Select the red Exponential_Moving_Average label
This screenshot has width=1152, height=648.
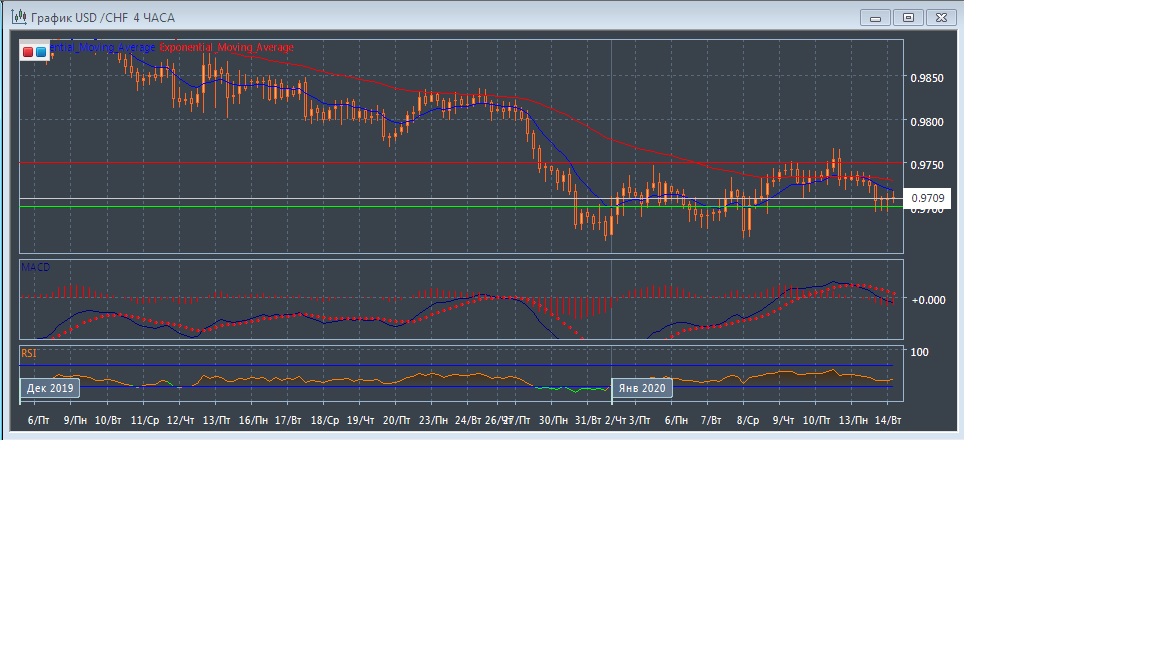click(227, 47)
